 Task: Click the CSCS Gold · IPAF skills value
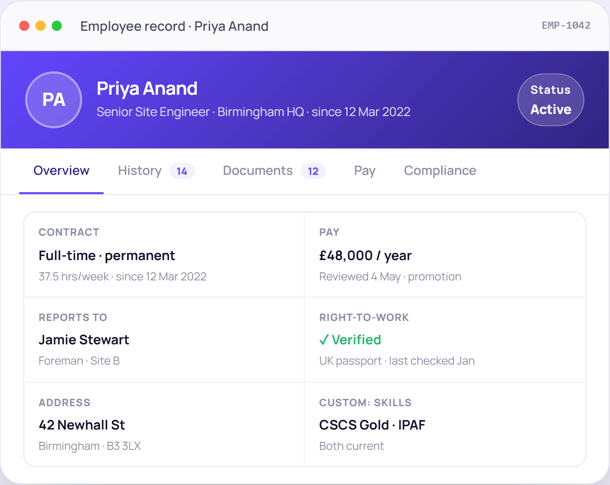(x=372, y=425)
